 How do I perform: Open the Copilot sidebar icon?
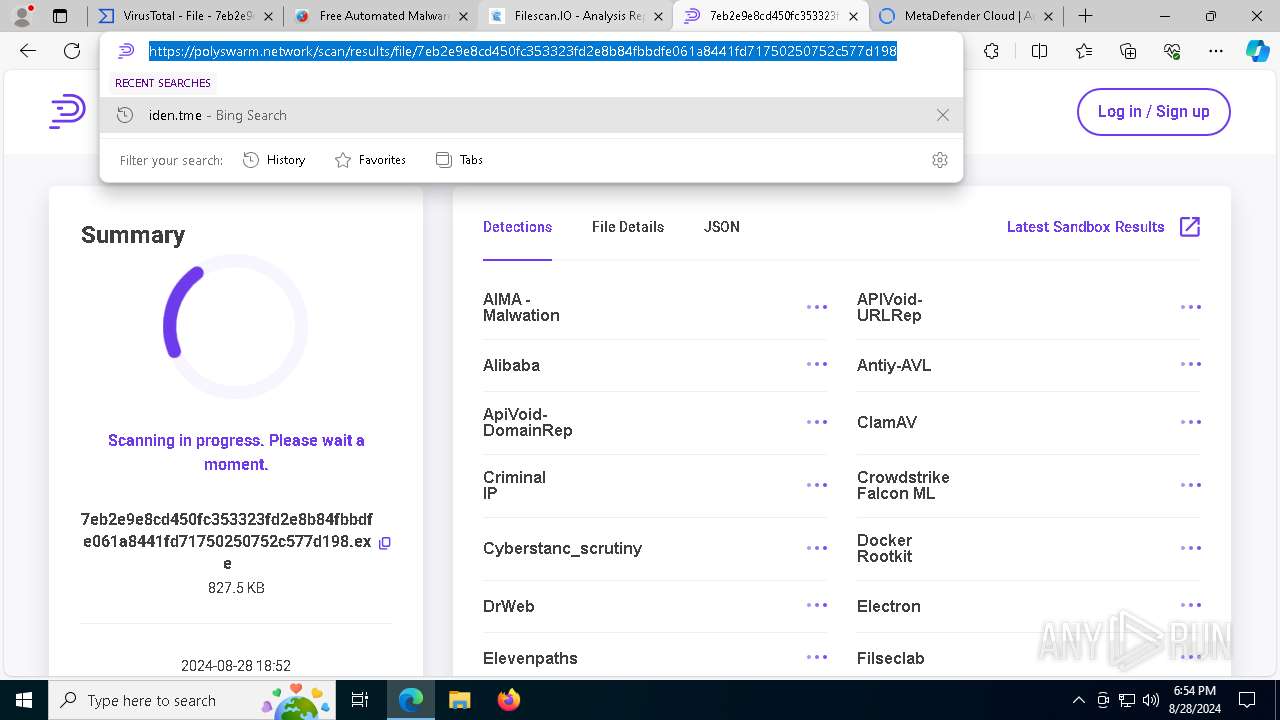point(1257,52)
